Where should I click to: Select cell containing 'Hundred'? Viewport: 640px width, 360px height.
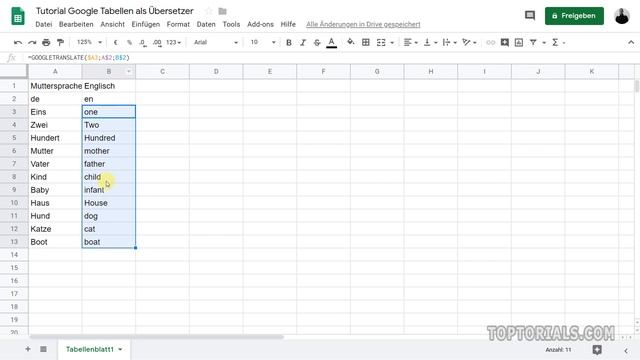(109, 138)
